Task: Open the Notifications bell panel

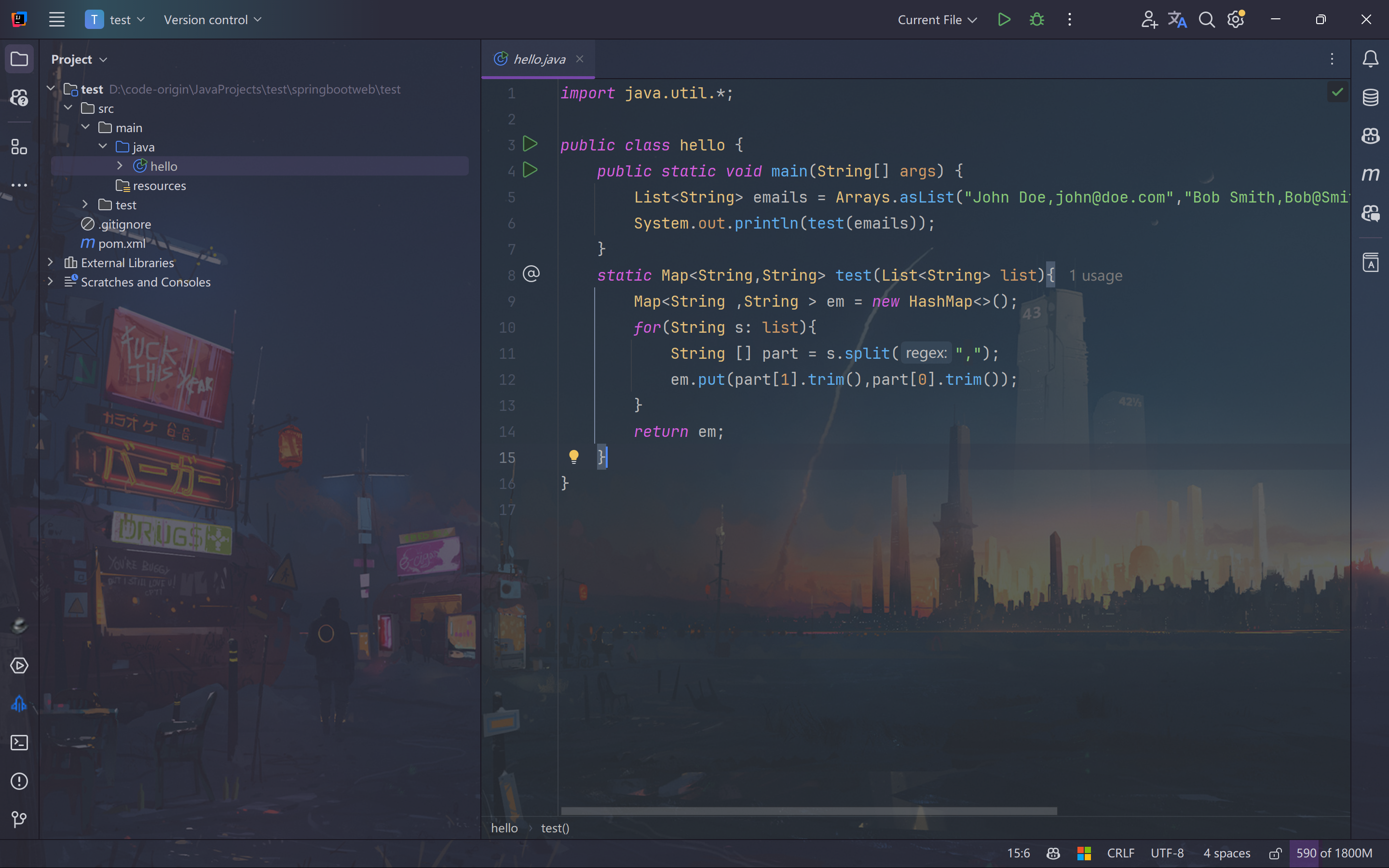Action: click(x=1371, y=58)
